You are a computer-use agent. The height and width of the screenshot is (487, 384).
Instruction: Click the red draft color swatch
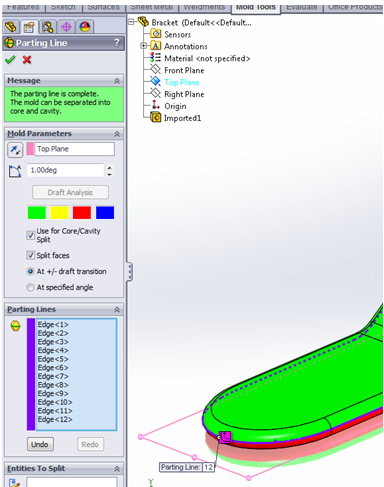[x=82, y=213]
